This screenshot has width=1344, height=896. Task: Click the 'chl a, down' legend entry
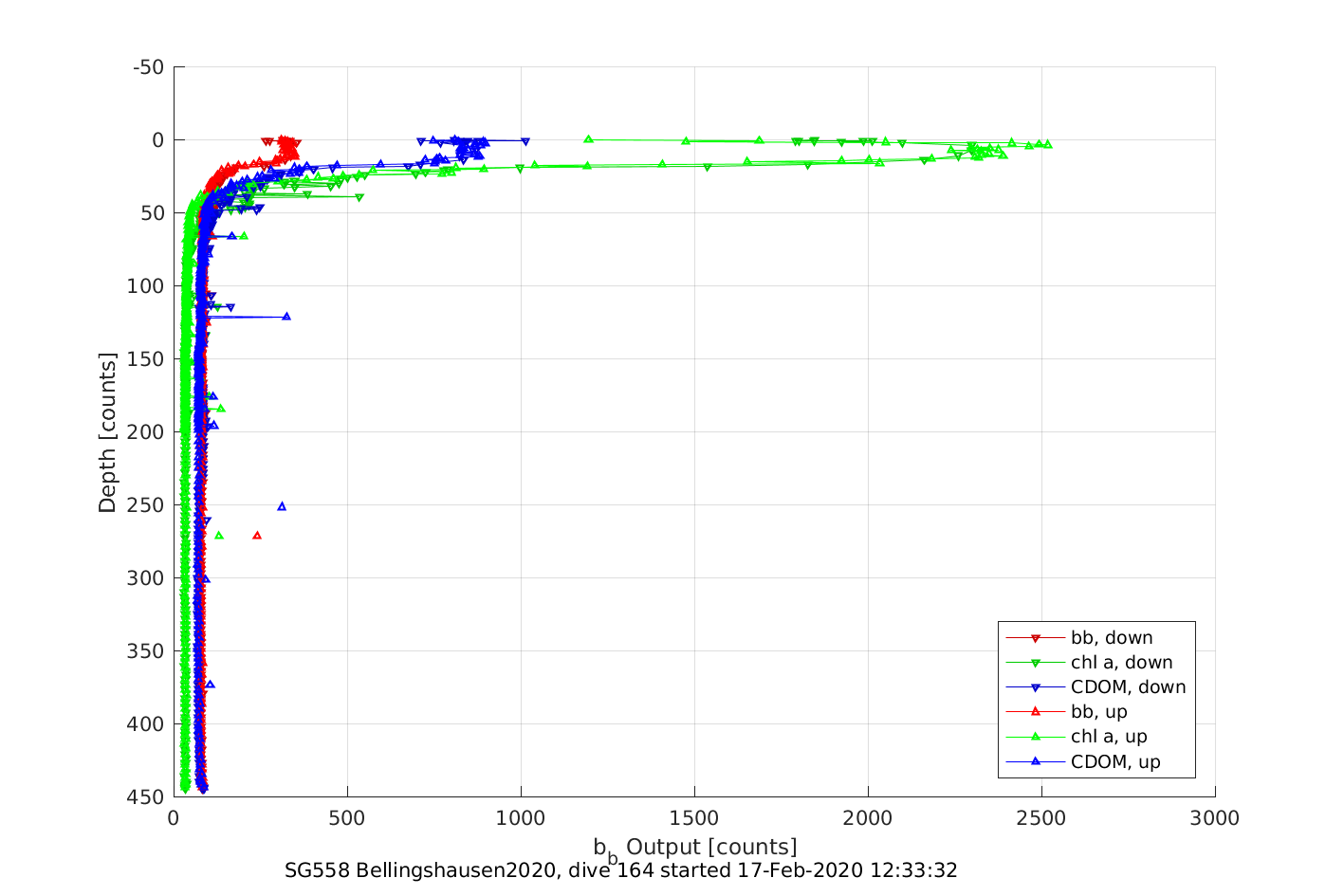(x=1089, y=663)
